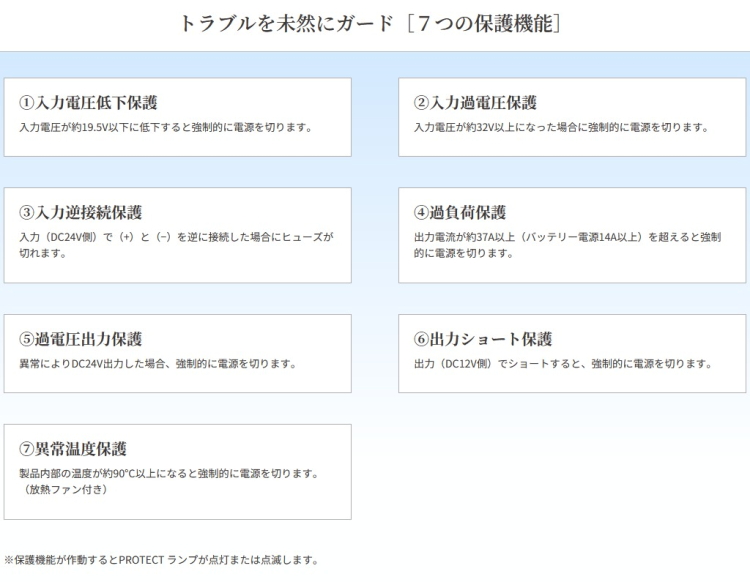This screenshot has width=750, height=582.
Task: Click the page title トラブルを未然にガード
Action: pyautogui.click(x=286, y=23)
